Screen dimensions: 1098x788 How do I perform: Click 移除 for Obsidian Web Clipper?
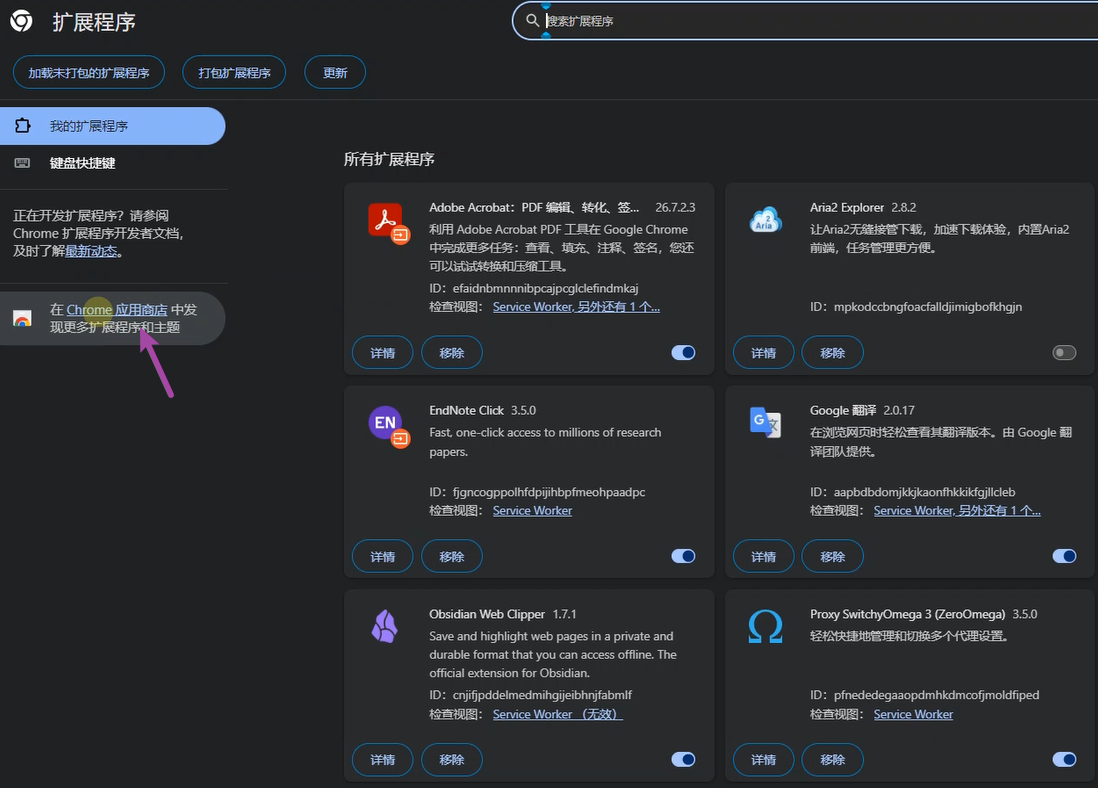[x=452, y=759]
